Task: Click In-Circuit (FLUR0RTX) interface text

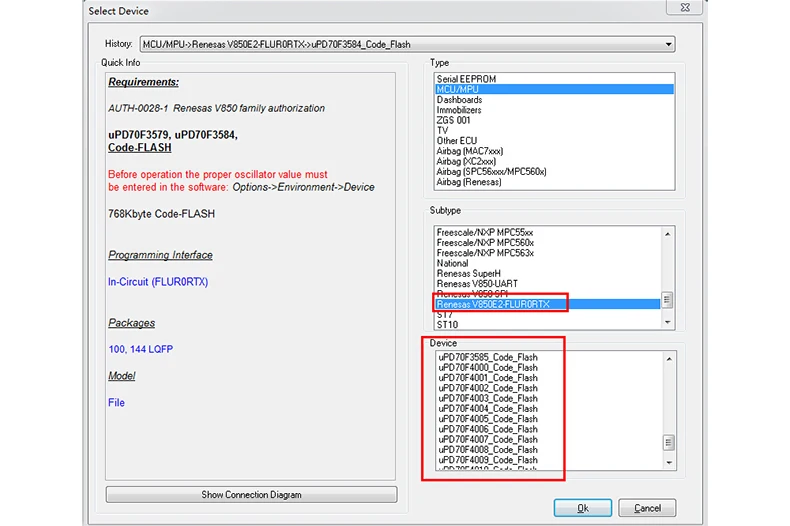Action: point(158,282)
